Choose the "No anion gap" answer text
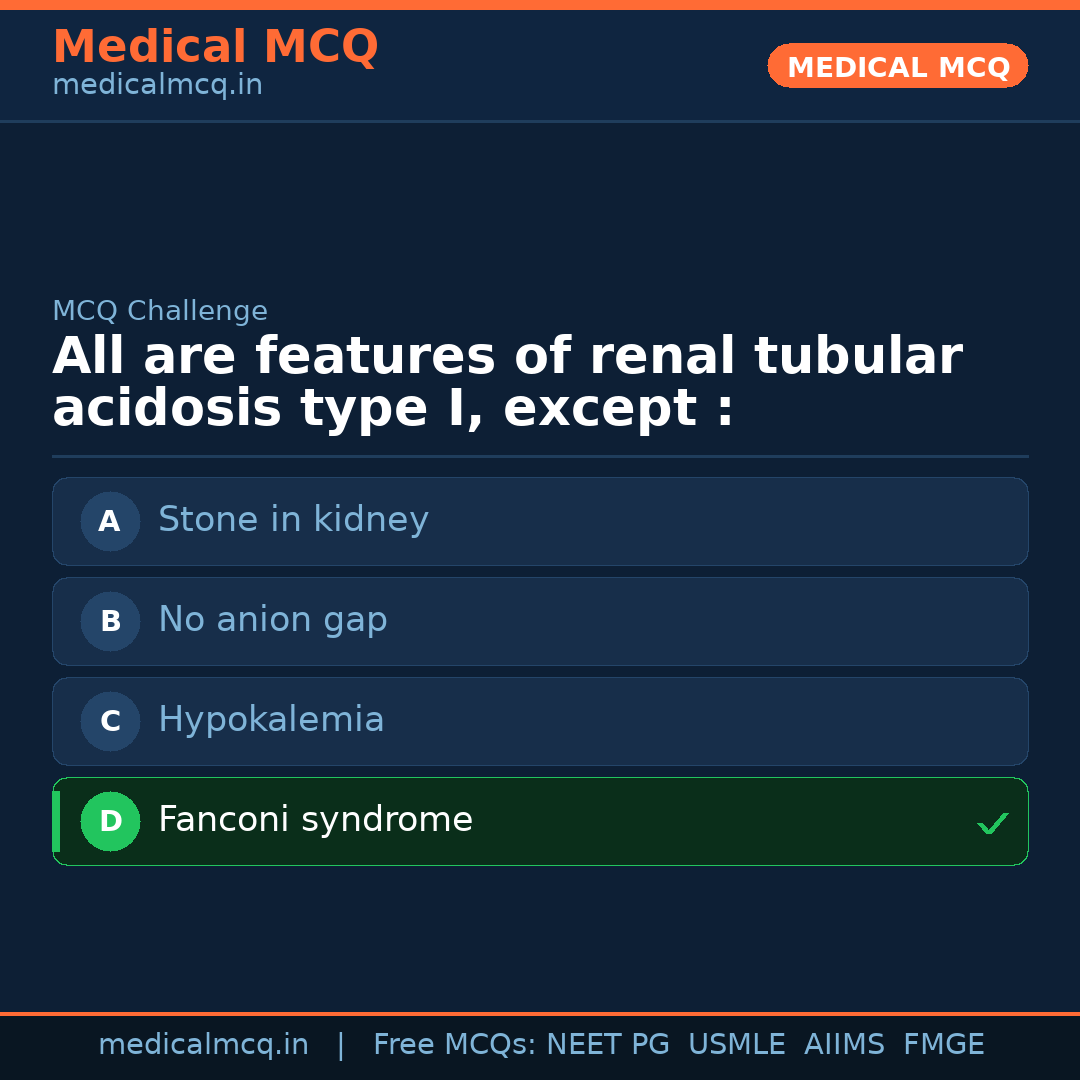The height and width of the screenshot is (1080, 1080). point(272,620)
